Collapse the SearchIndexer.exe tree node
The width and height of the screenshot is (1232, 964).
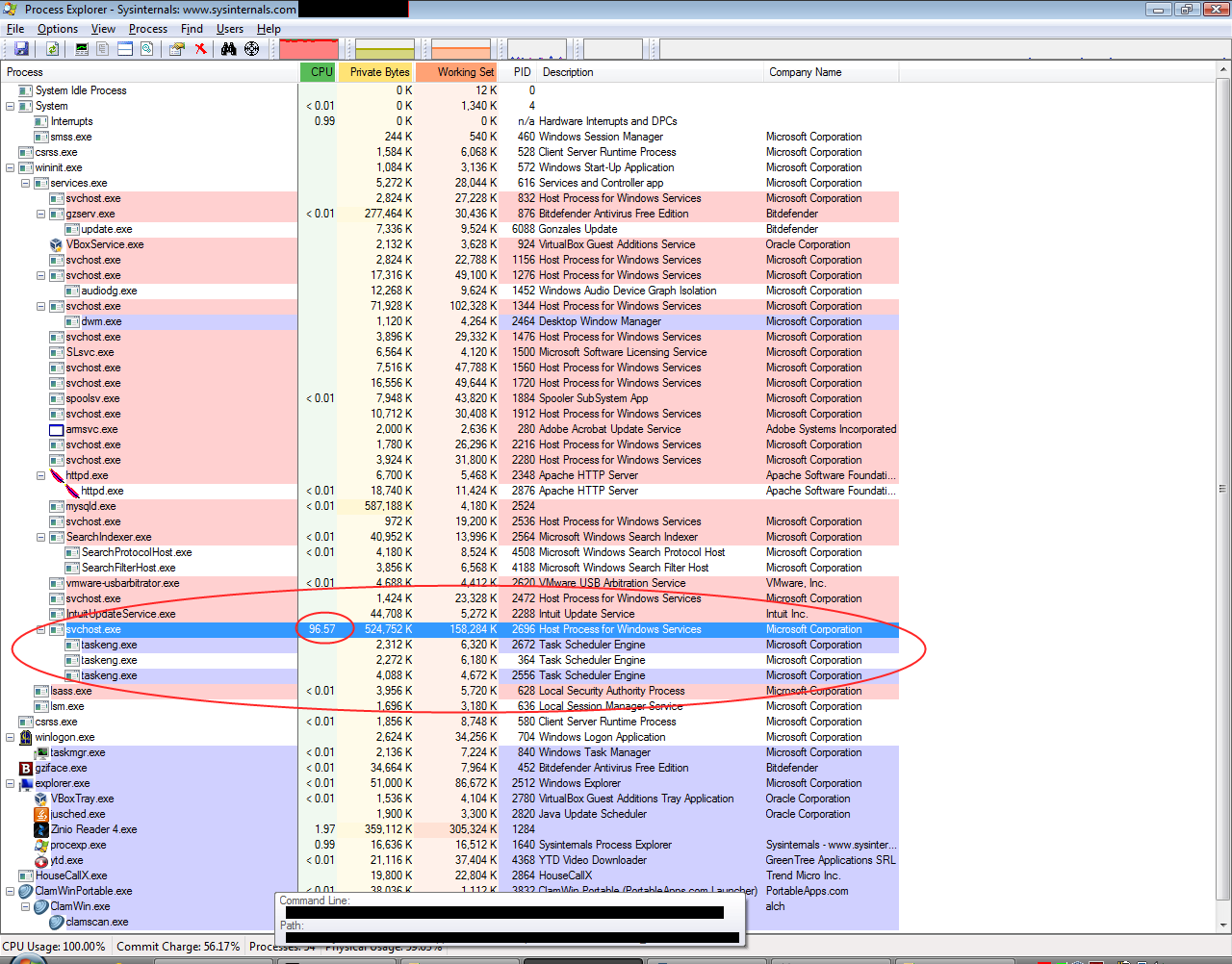[40, 537]
